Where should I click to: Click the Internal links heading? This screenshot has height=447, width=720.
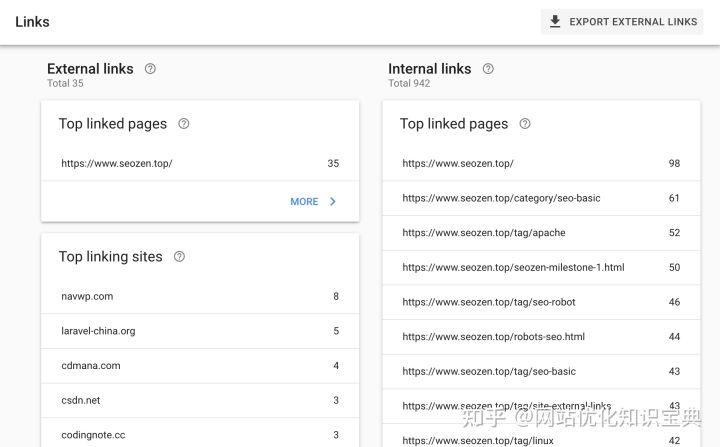coord(430,69)
